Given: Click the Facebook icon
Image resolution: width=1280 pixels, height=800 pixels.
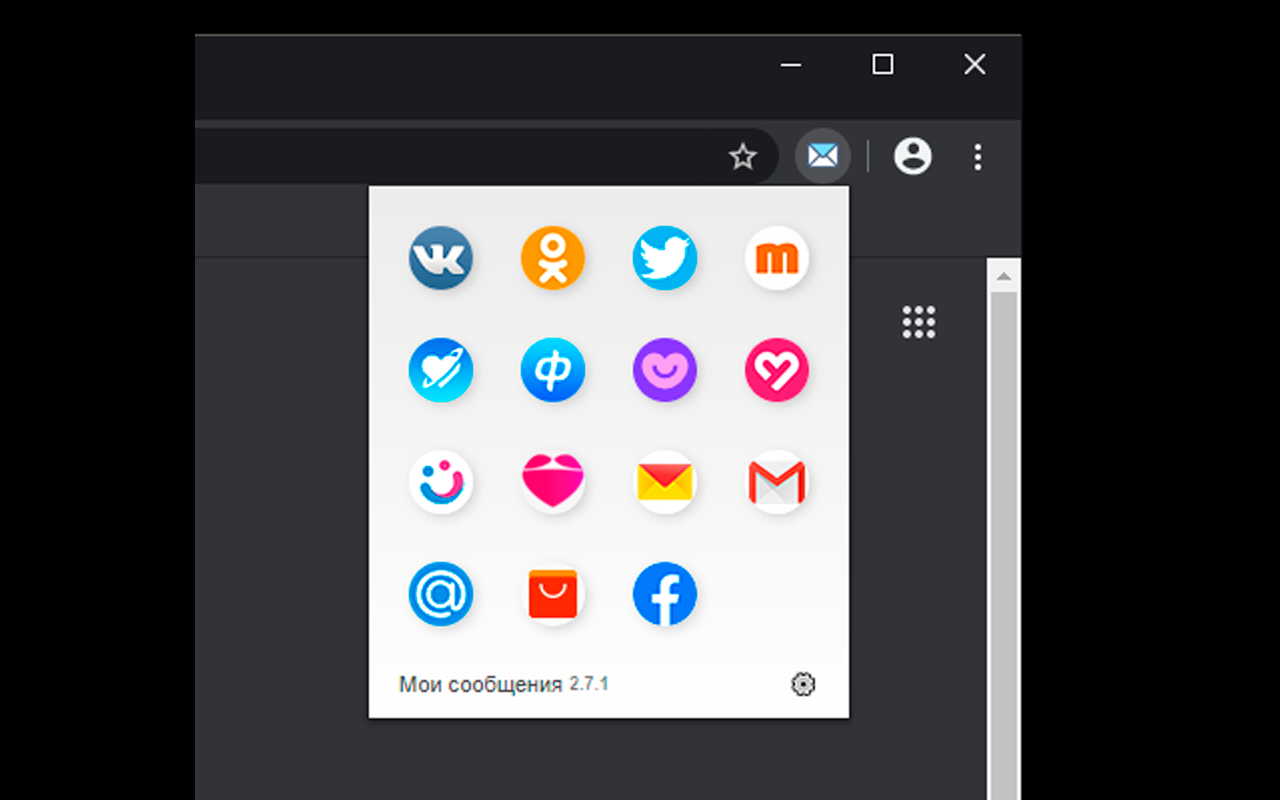Looking at the screenshot, I should [665, 593].
